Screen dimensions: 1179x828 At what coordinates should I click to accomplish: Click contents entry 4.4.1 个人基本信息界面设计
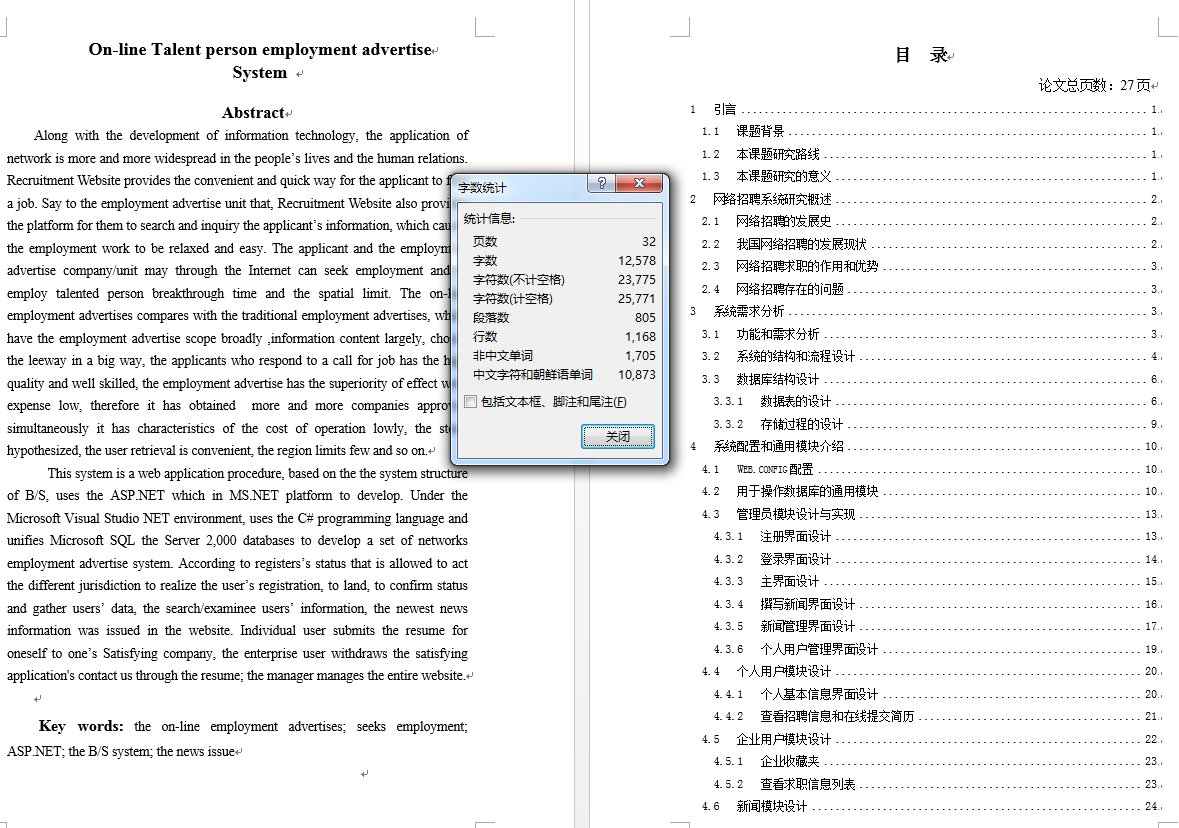pos(938,693)
